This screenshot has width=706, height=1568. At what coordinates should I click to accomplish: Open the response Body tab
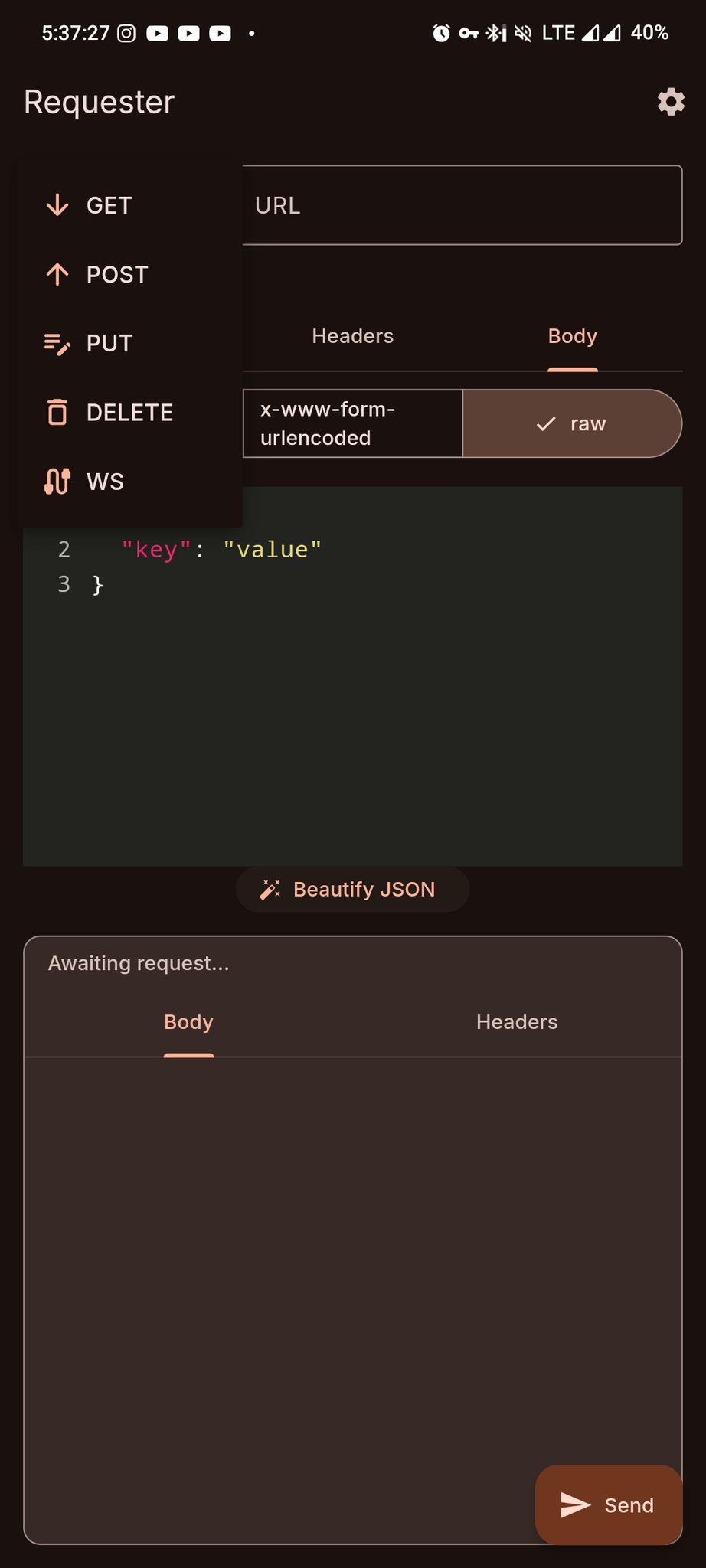(x=188, y=1022)
